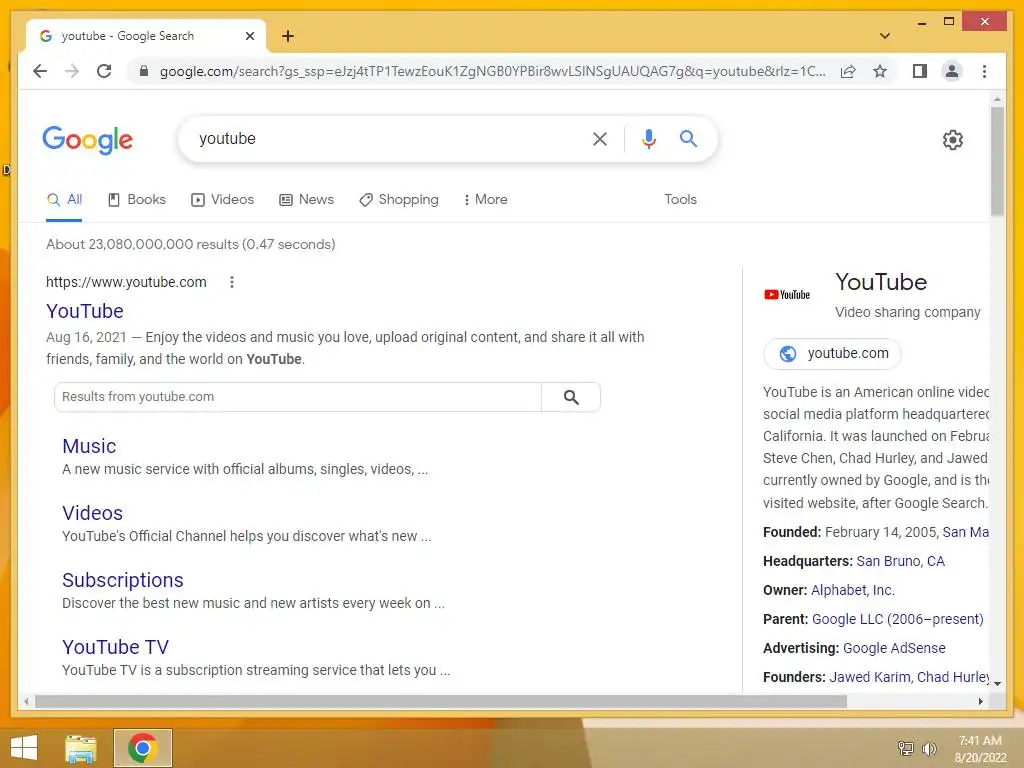Viewport: 1024px width, 768px height.
Task: Open the Jawed Karim founder link
Action: (x=869, y=677)
